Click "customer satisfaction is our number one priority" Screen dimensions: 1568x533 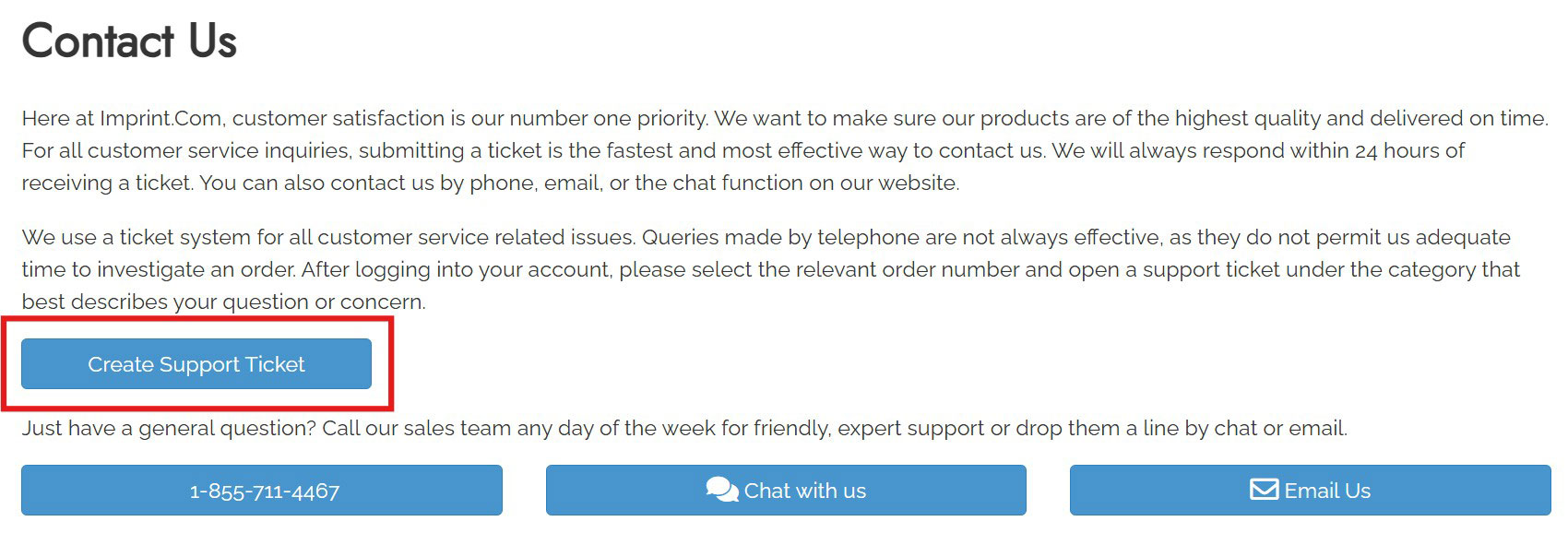click(x=470, y=119)
